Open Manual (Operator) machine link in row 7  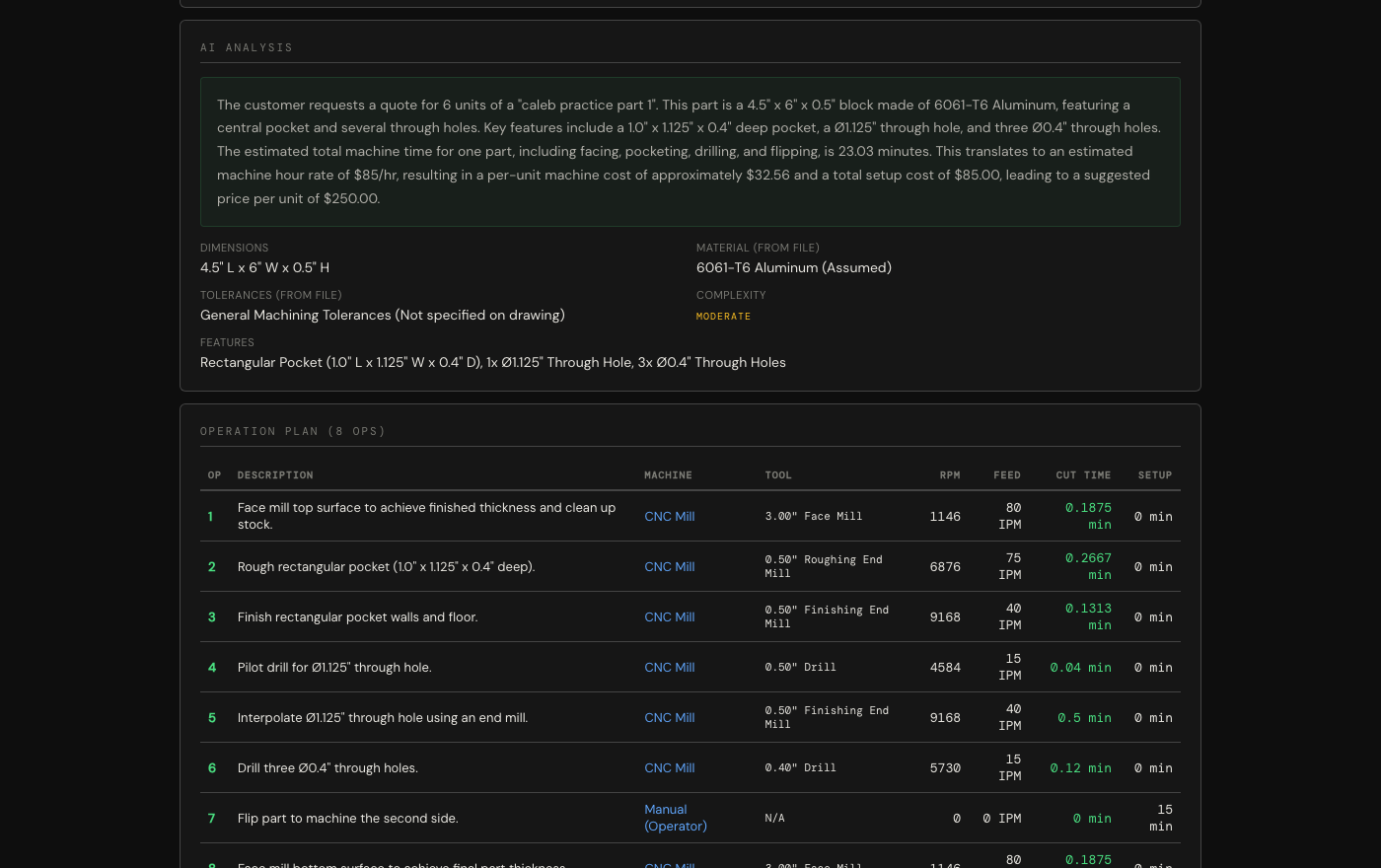tap(676, 818)
